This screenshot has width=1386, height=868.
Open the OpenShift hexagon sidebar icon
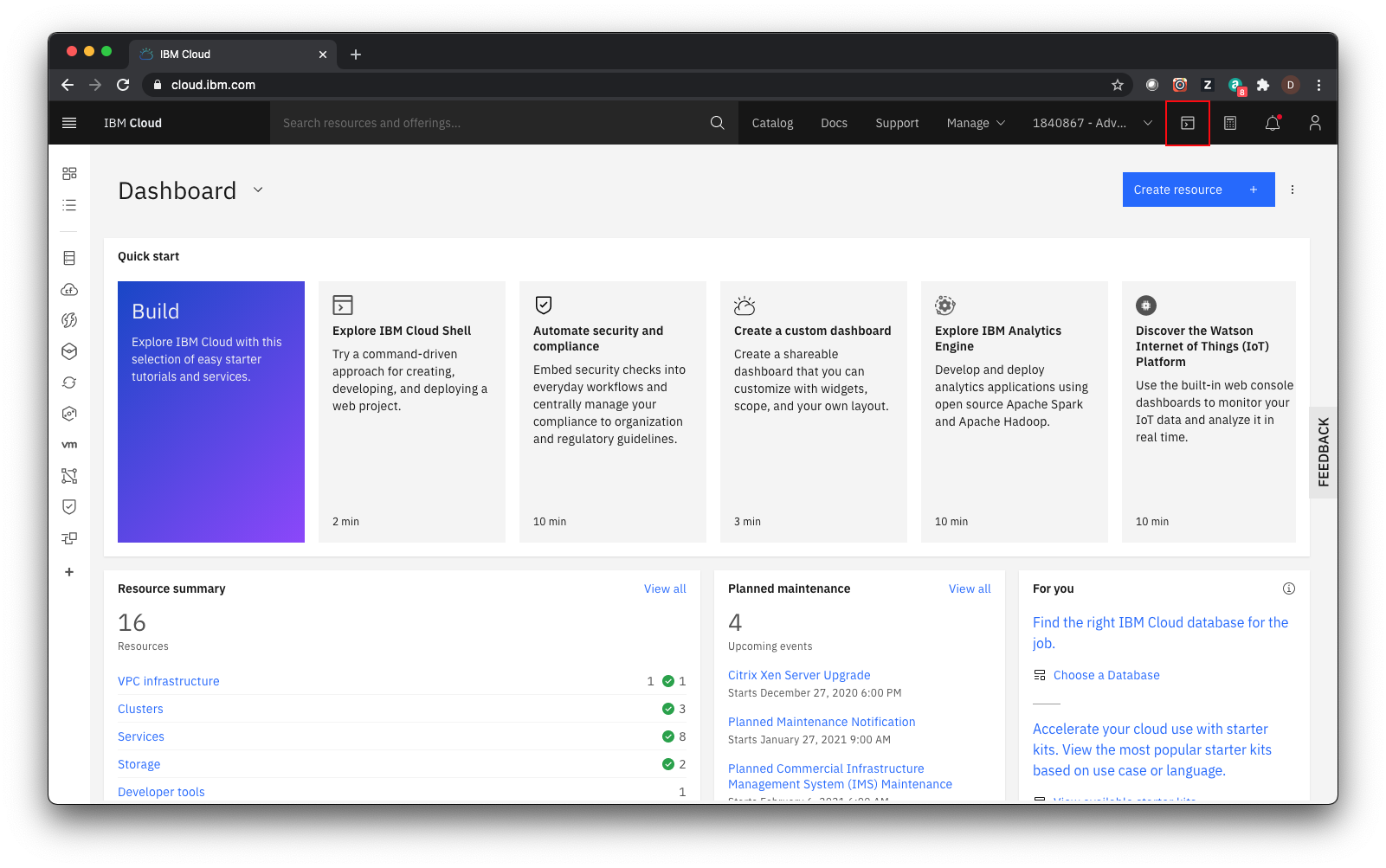[x=69, y=414]
